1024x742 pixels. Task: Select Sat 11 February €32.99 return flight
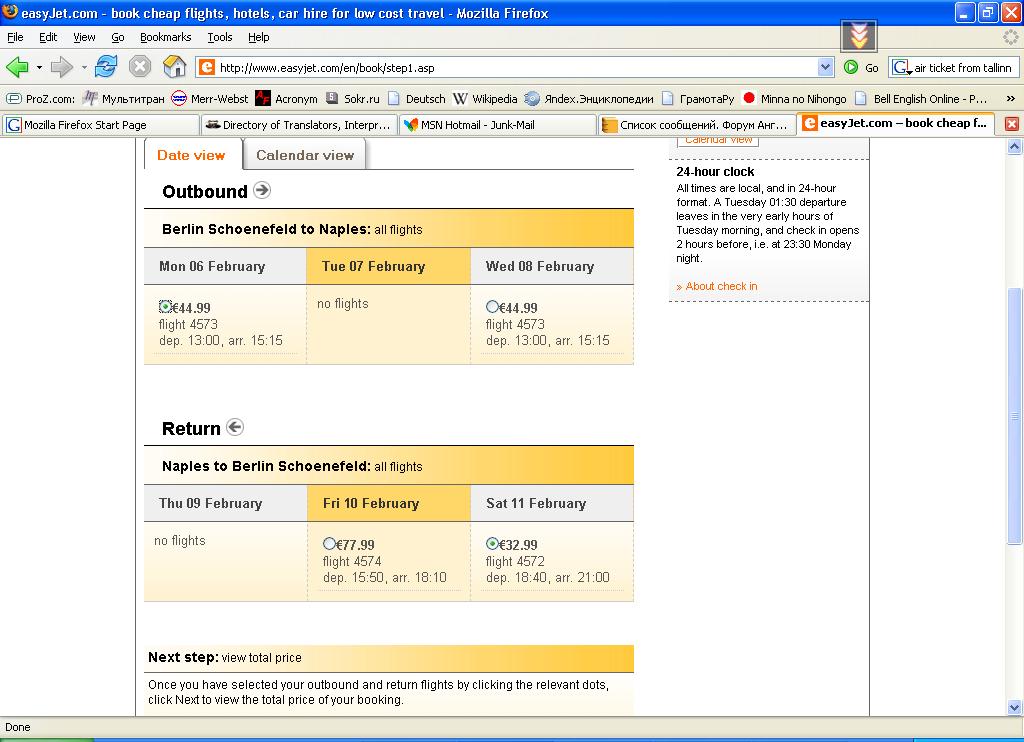492,543
